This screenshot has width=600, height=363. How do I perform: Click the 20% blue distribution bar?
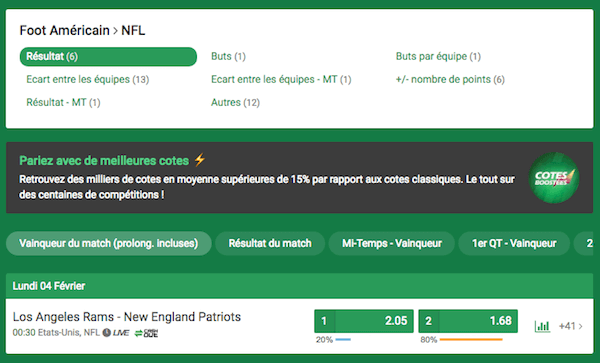[343, 339]
